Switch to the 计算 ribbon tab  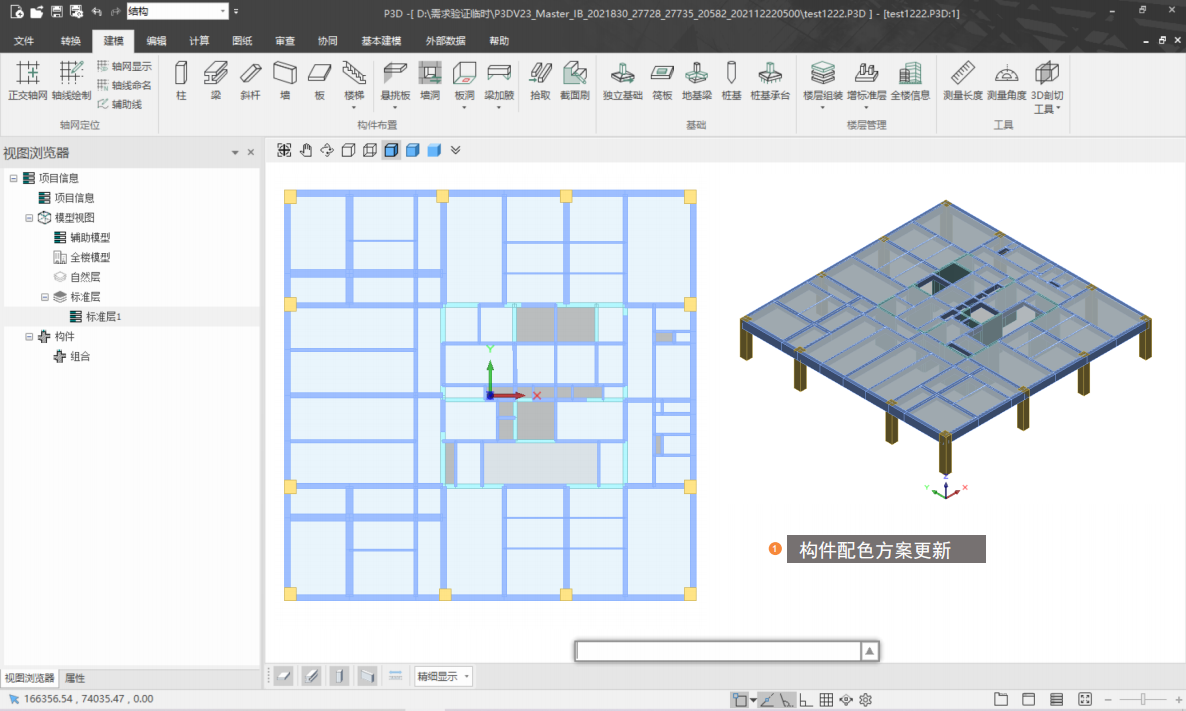click(x=199, y=41)
